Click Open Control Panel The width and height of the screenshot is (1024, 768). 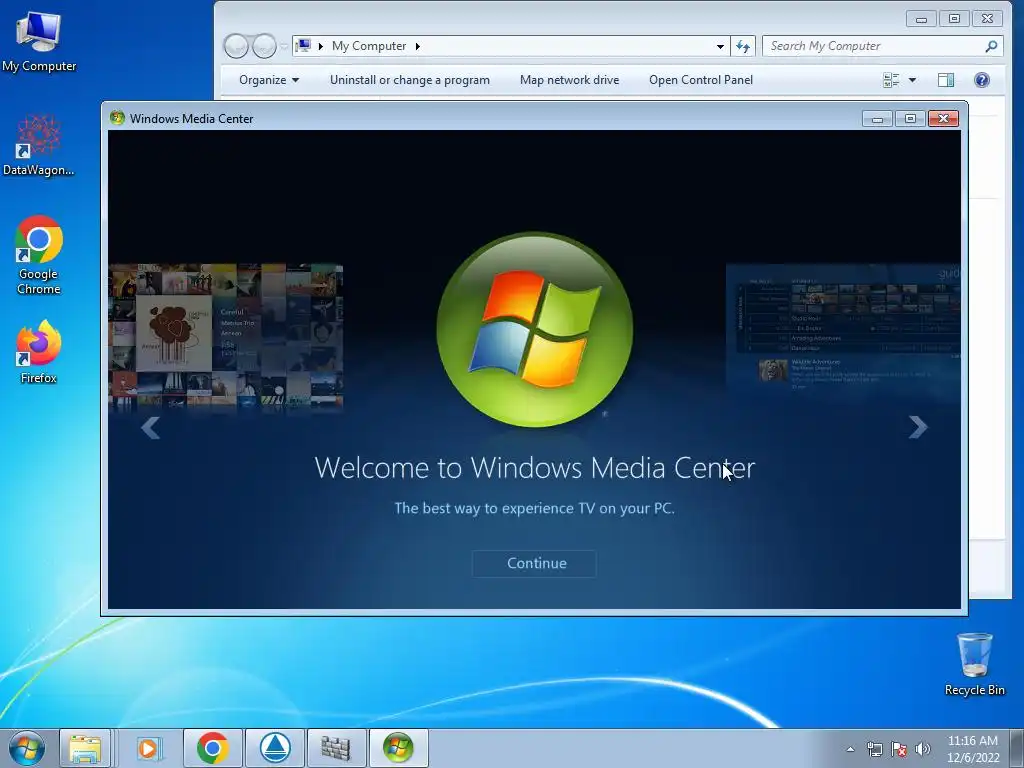pos(701,80)
